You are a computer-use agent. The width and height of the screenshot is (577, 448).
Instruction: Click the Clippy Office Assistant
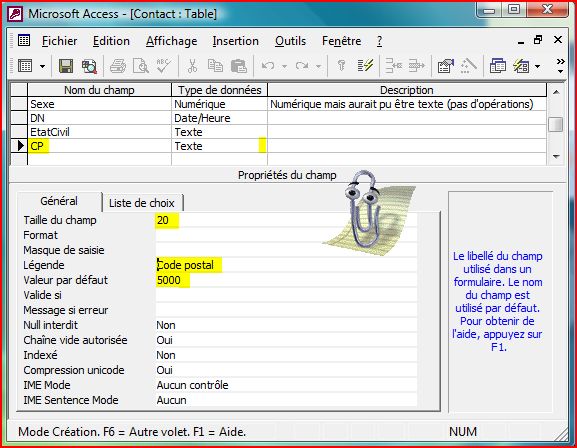[368, 214]
